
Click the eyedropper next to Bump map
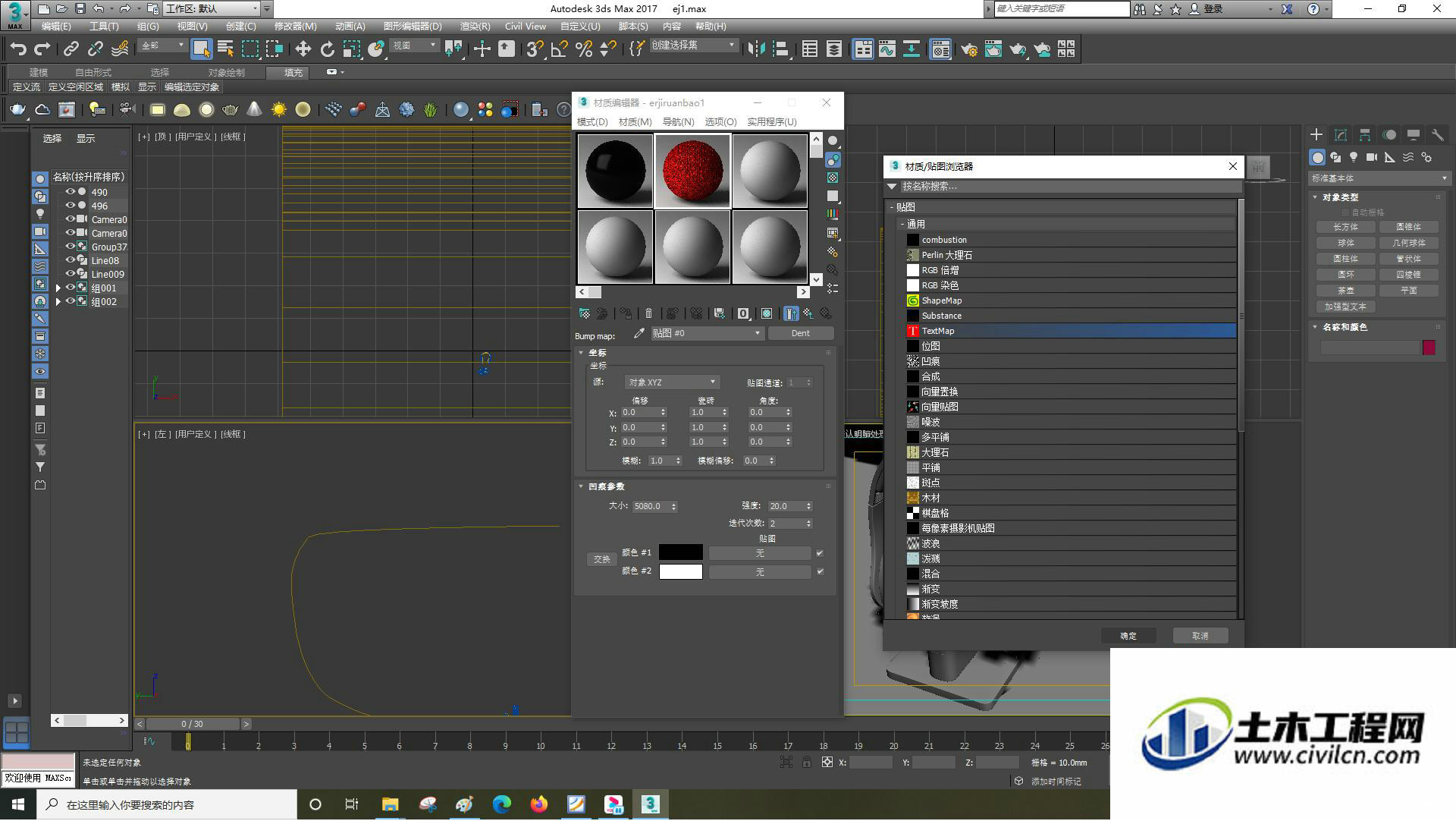[639, 333]
